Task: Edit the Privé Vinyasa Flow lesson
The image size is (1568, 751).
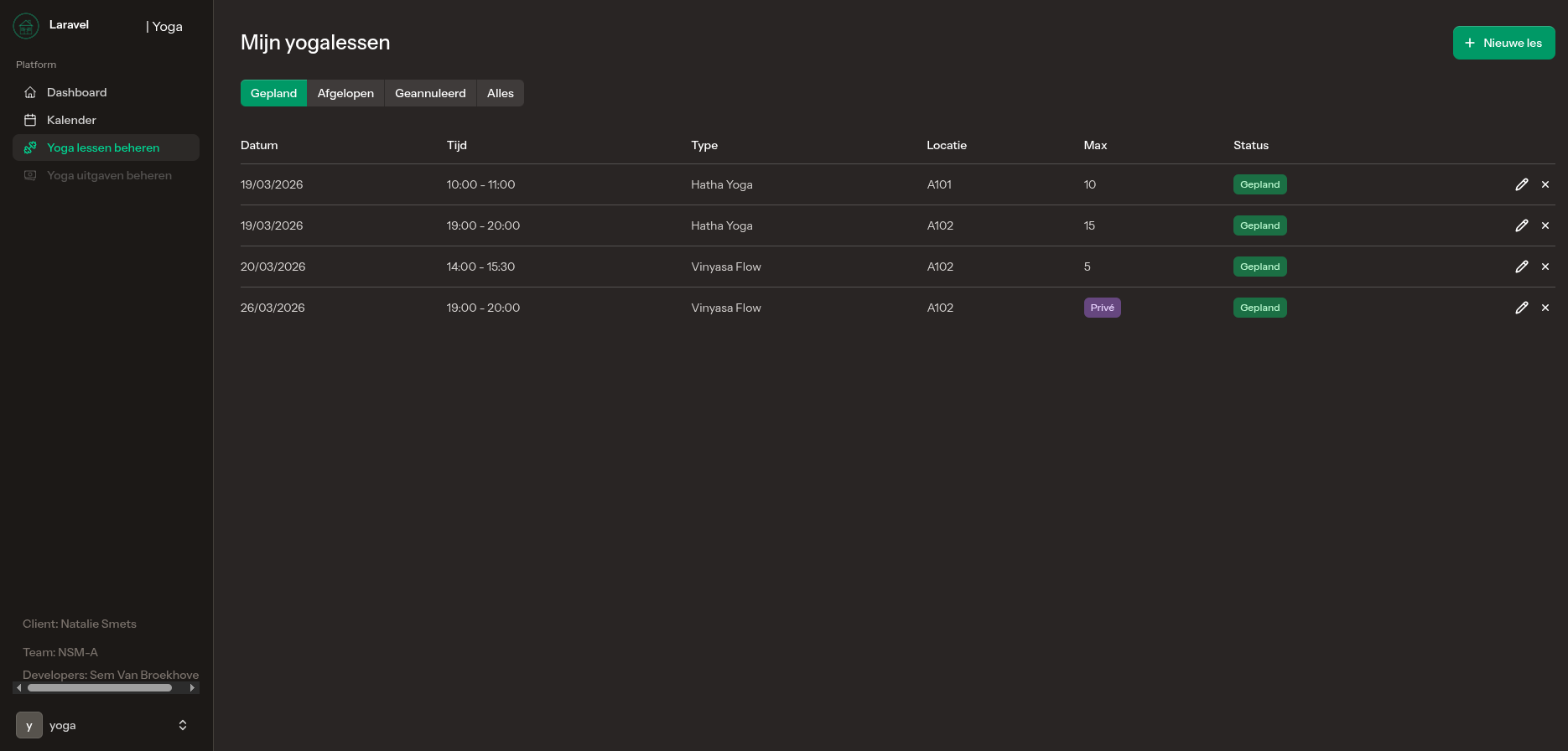Action: pos(1521,308)
